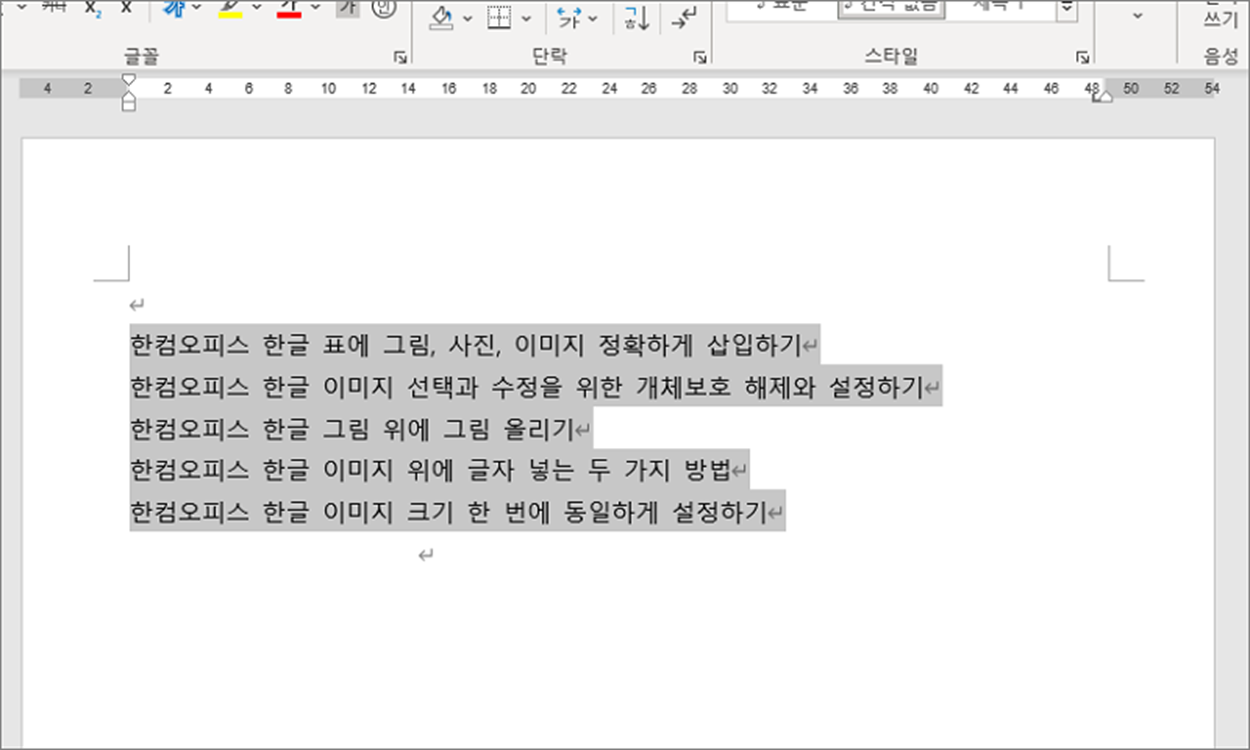Open 스타일 styles pane launcher
This screenshot has height=750, width=1250.
tap(1082, 58)
